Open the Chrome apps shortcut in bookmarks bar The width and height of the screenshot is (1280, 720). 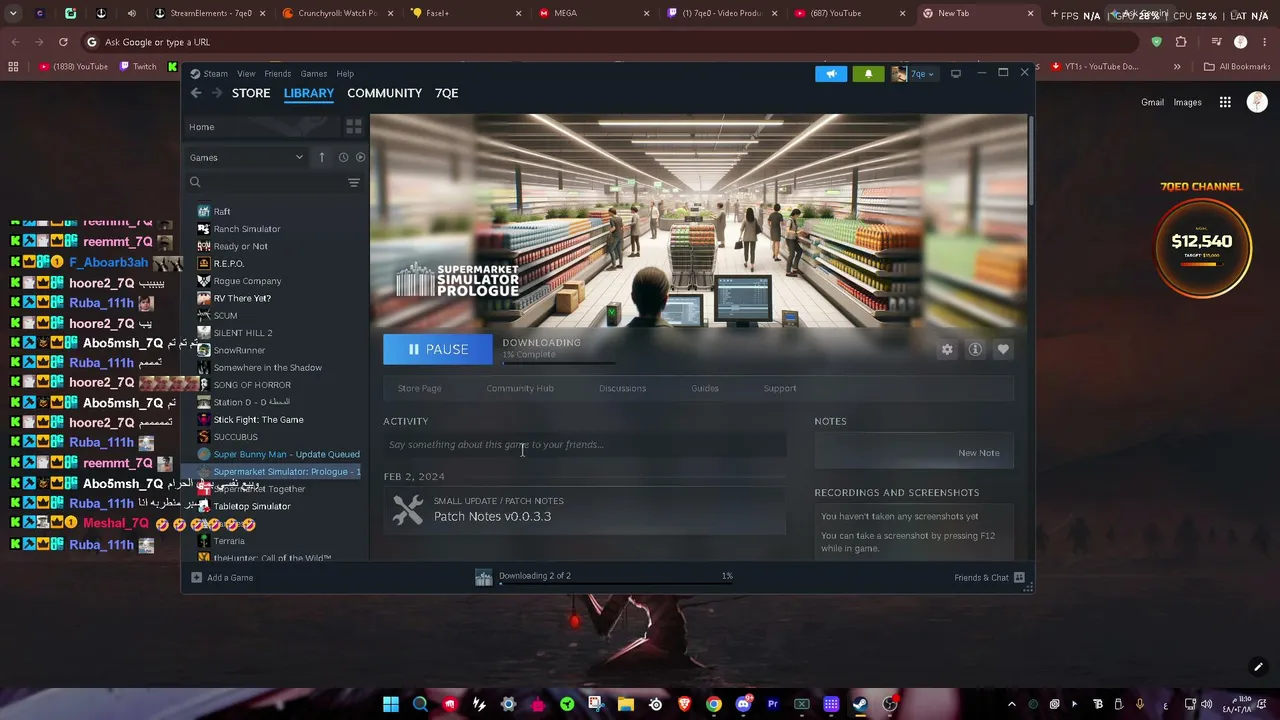click(13, 67)
